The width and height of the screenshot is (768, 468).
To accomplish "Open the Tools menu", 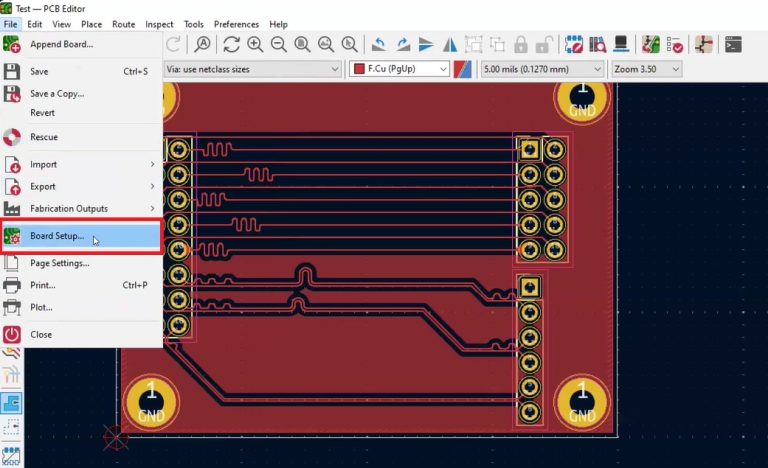I will (x=193, y=24).
